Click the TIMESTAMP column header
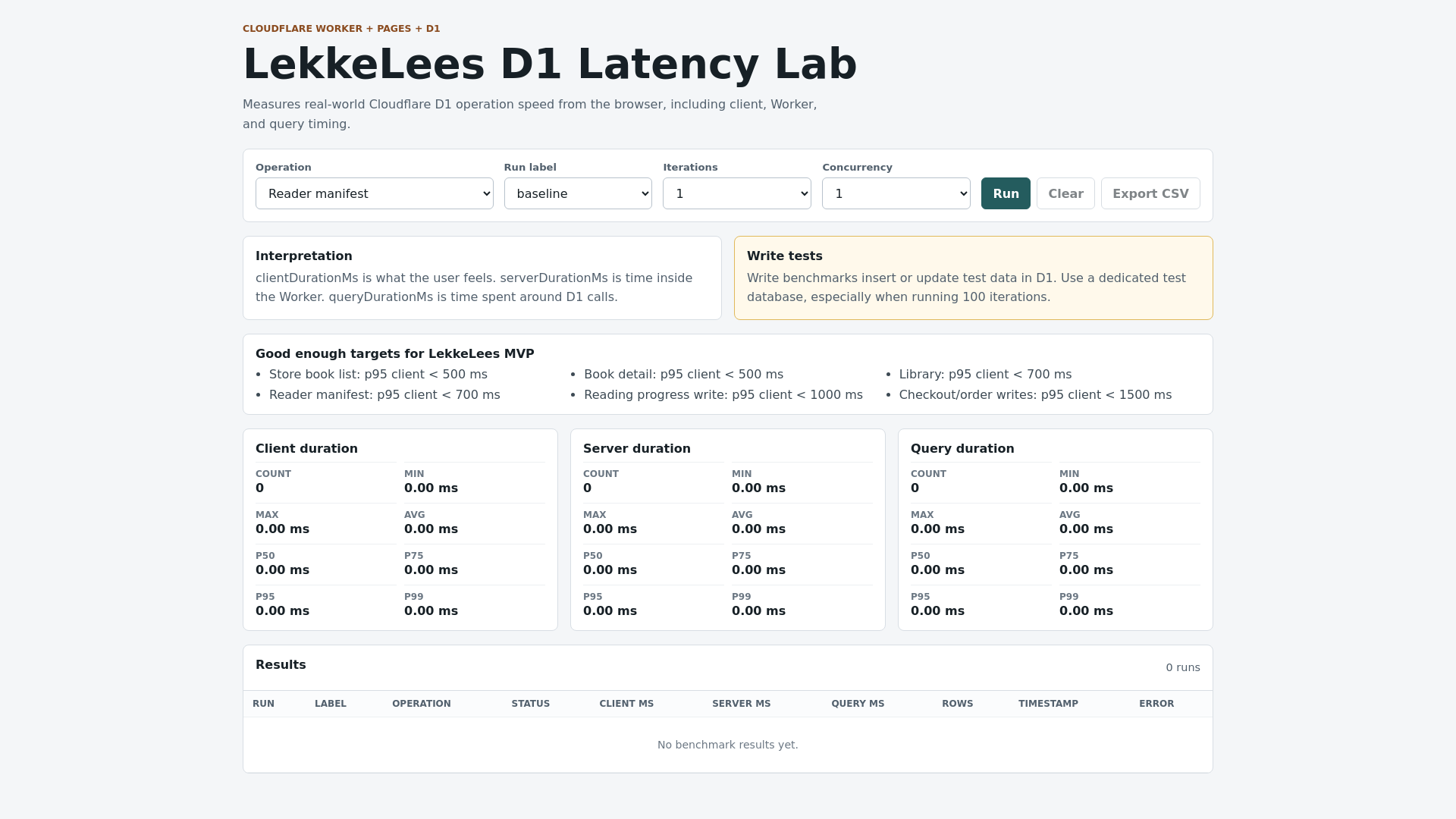Screen dimensions: 1456x819 pos(1048,704)
